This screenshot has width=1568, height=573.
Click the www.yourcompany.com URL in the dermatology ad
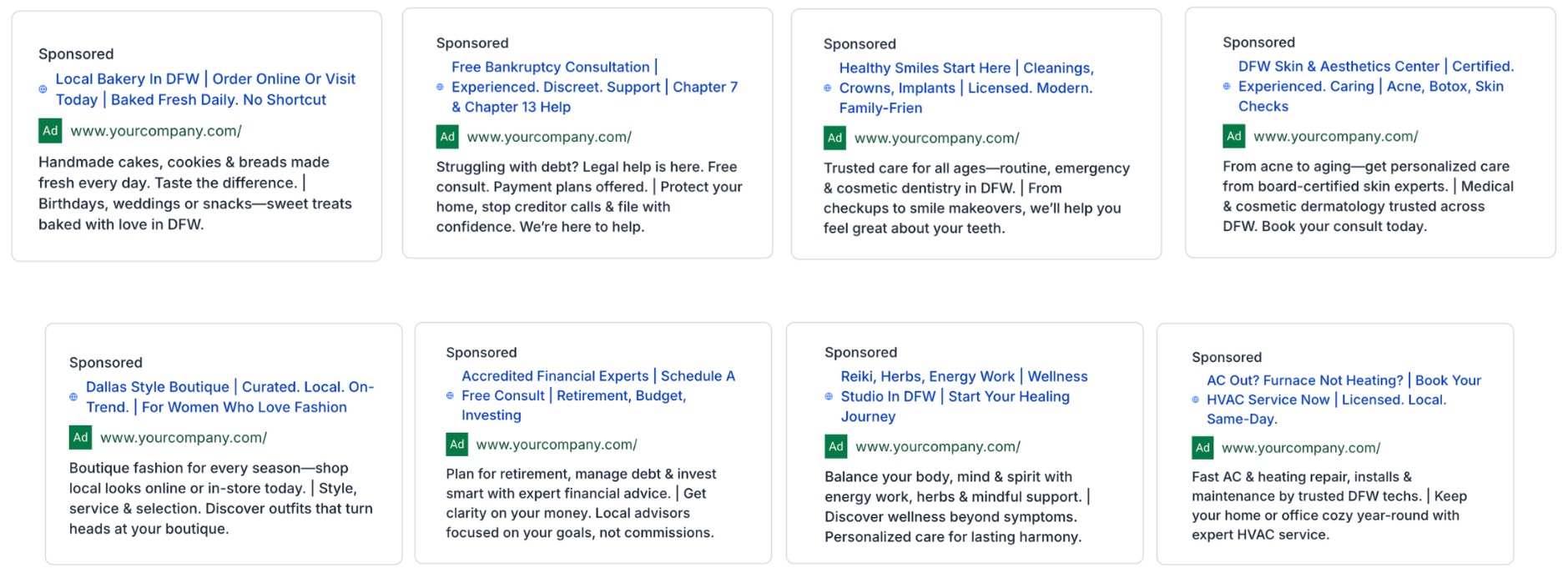pyautogui.click(x=1335, y=136)
